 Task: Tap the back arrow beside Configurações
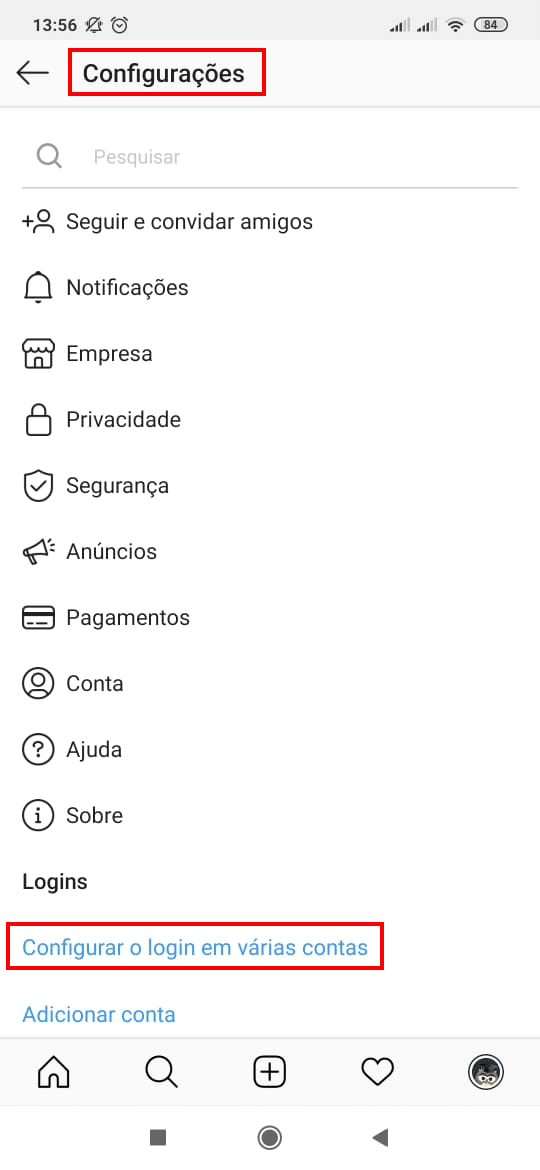coord(32,72)
